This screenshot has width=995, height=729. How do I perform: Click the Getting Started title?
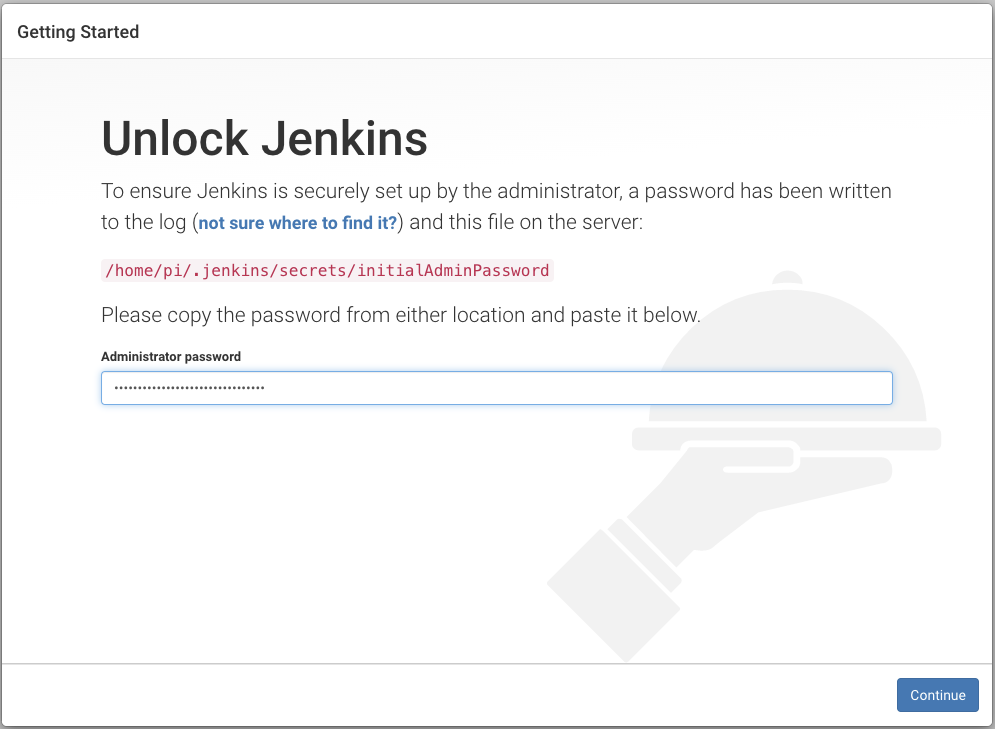pyautogui.click(x=78, y=32)
